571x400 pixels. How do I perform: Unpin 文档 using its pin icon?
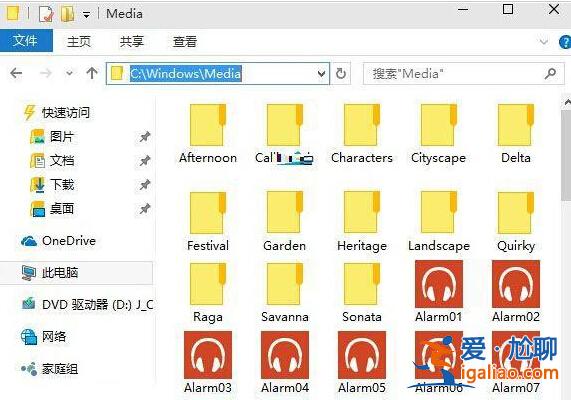(145, 161)
